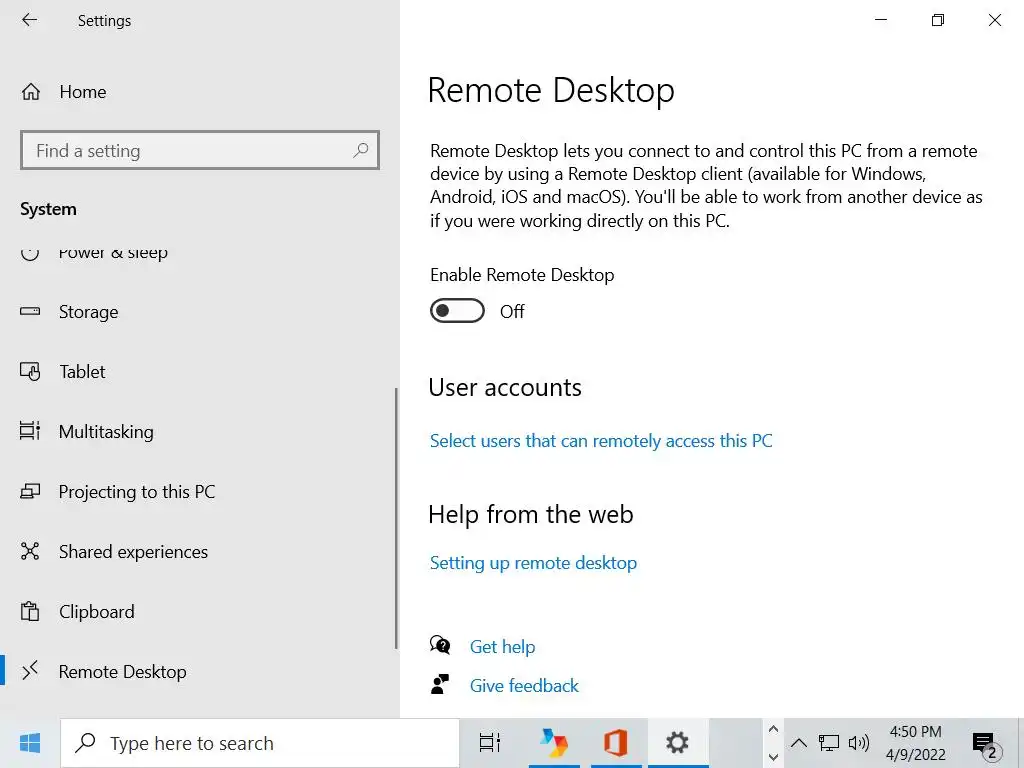Select Shared experiences in the sidebar

(x=133, y=552)
